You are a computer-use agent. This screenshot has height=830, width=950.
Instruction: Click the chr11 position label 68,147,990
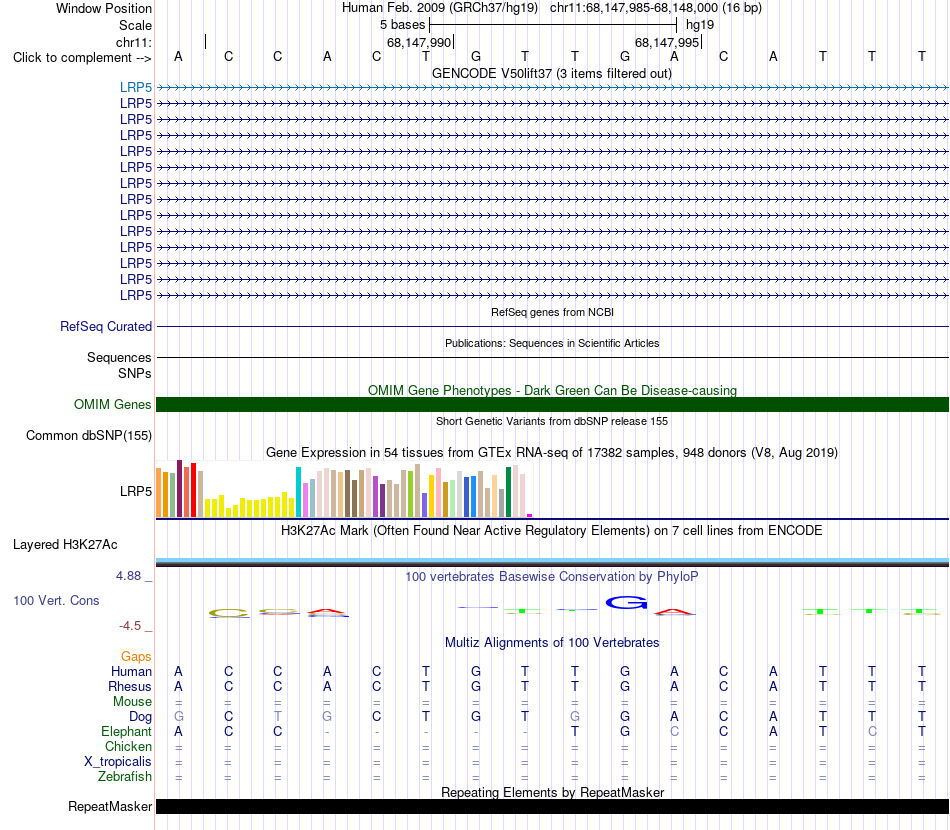click(419, 43)
